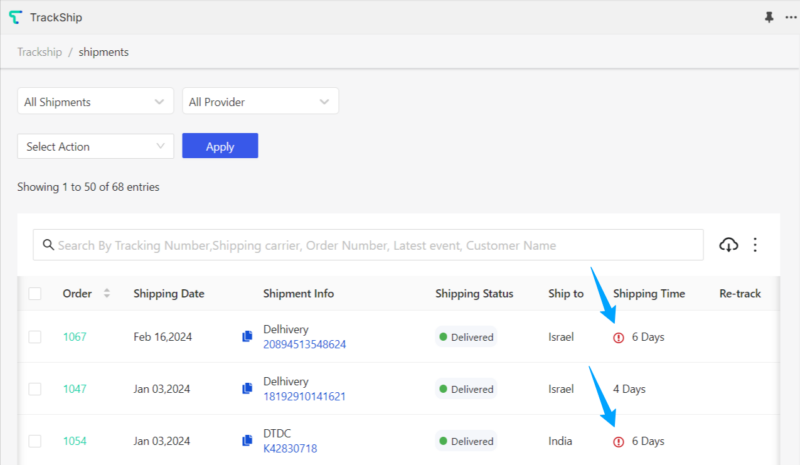
Task: Click India destination for order 1054
Action: coord(560,441)
